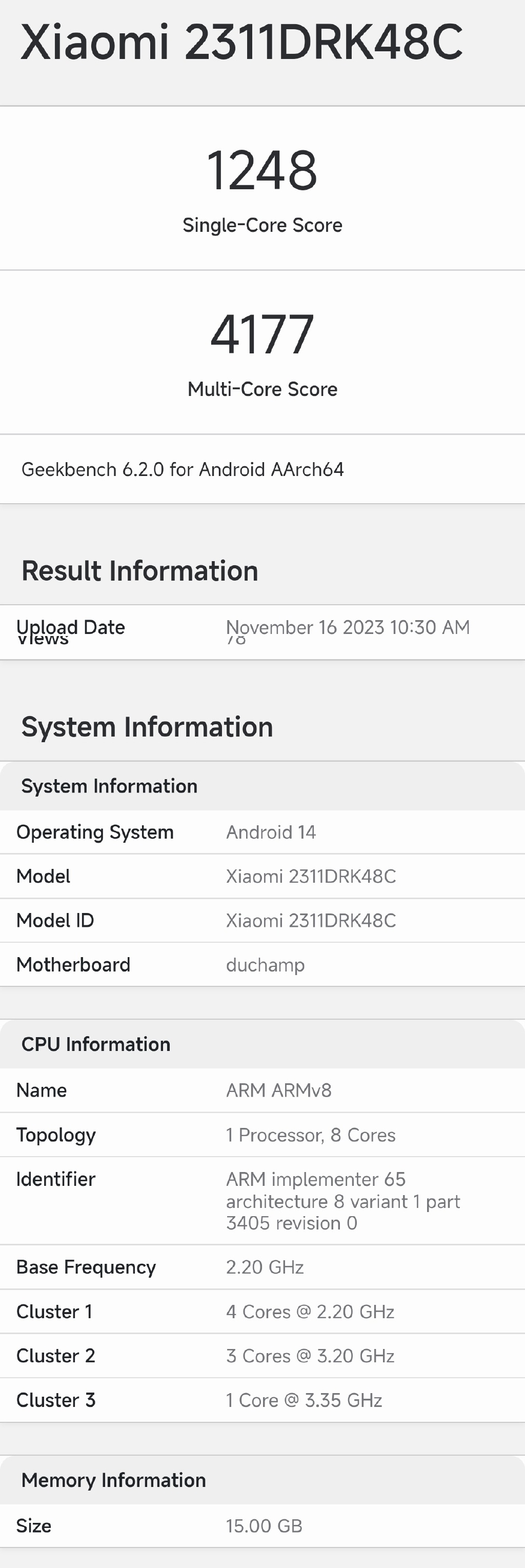Click the 1248 single-core score number
The height and width of the screenshot is (1568, 525).
click(262, 170)
